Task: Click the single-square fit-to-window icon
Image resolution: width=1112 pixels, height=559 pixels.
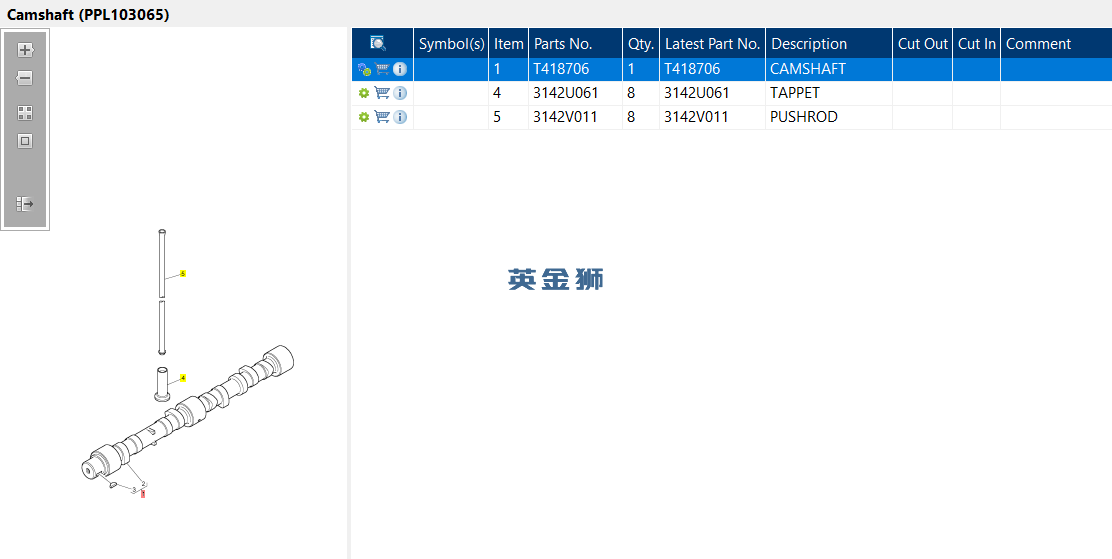Action: click(x=25, y=141)
